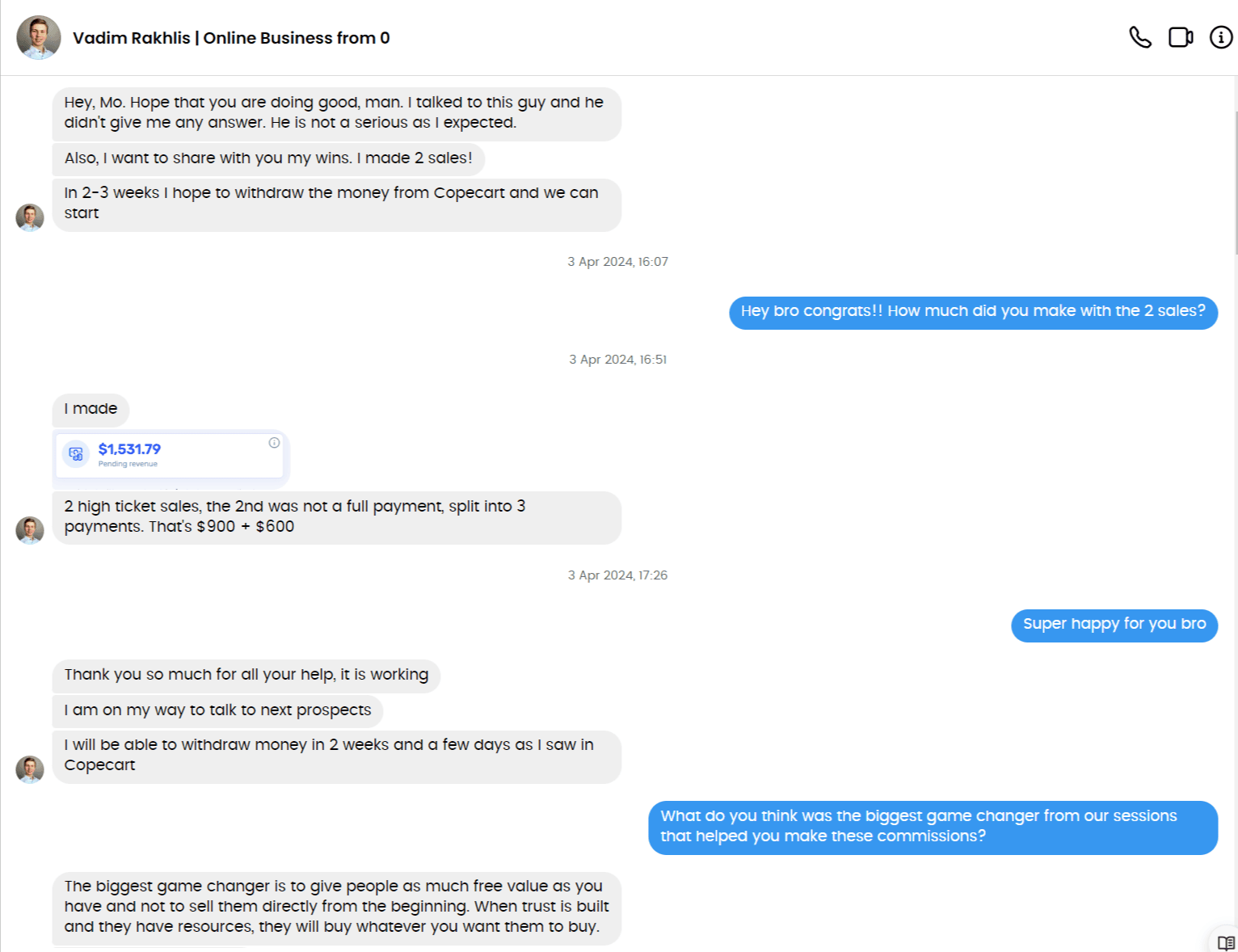This screenshot has height=952, width=1238.
Task: Select 'Hey bro congrats!!' sent message
Action: (972, 312)
